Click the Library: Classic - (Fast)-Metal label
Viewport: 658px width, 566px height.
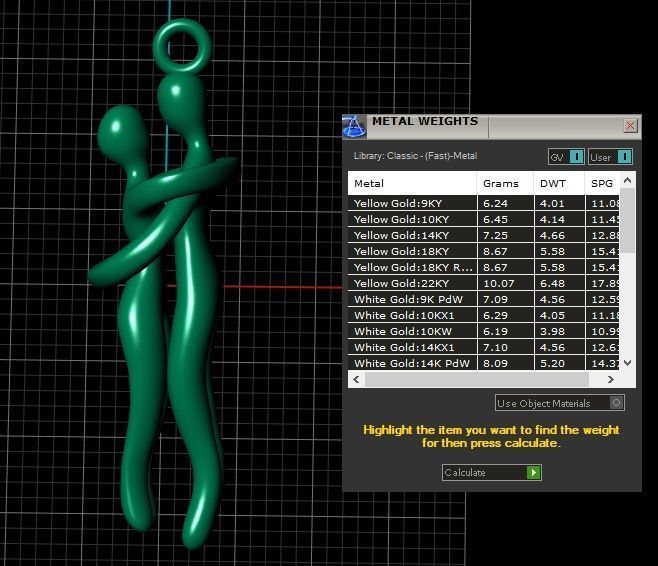[415, 156]
